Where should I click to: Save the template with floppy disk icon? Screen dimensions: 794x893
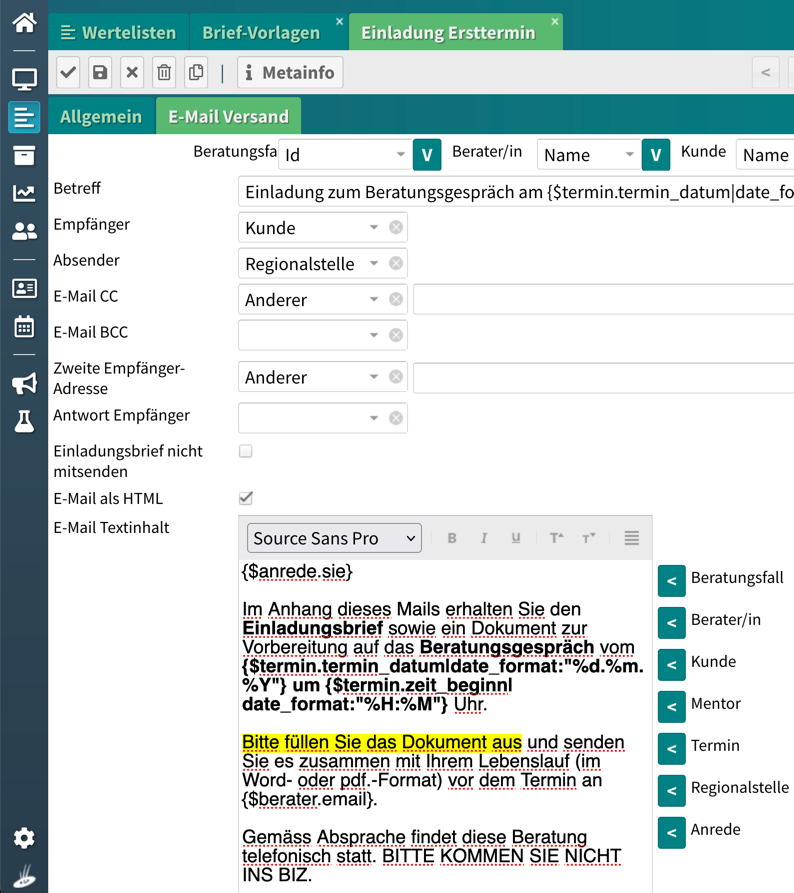tap(100, 73)
